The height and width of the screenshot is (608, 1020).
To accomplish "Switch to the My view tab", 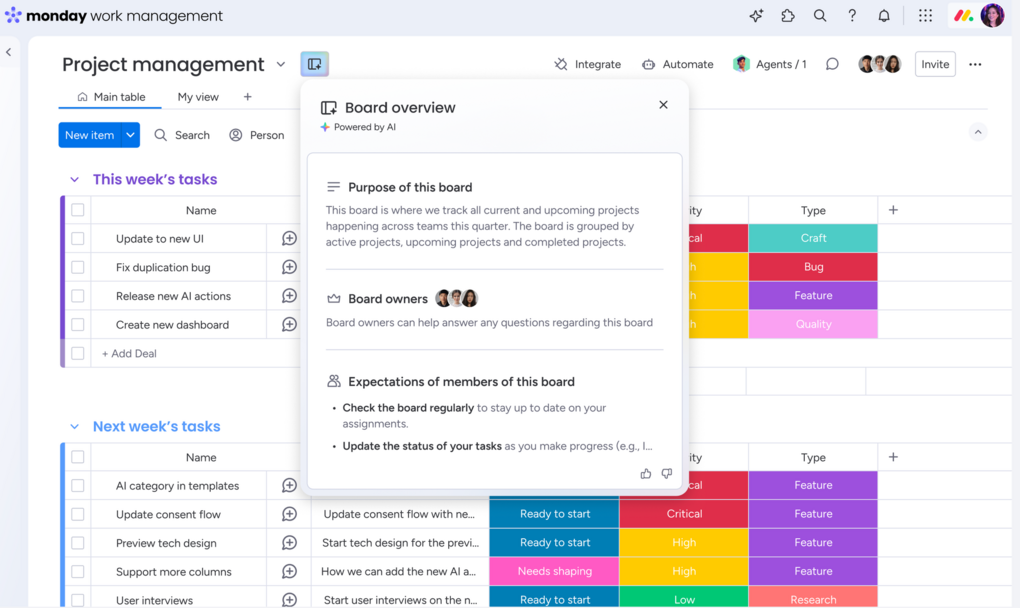I will pyautogui.click(x=198, y=97).
